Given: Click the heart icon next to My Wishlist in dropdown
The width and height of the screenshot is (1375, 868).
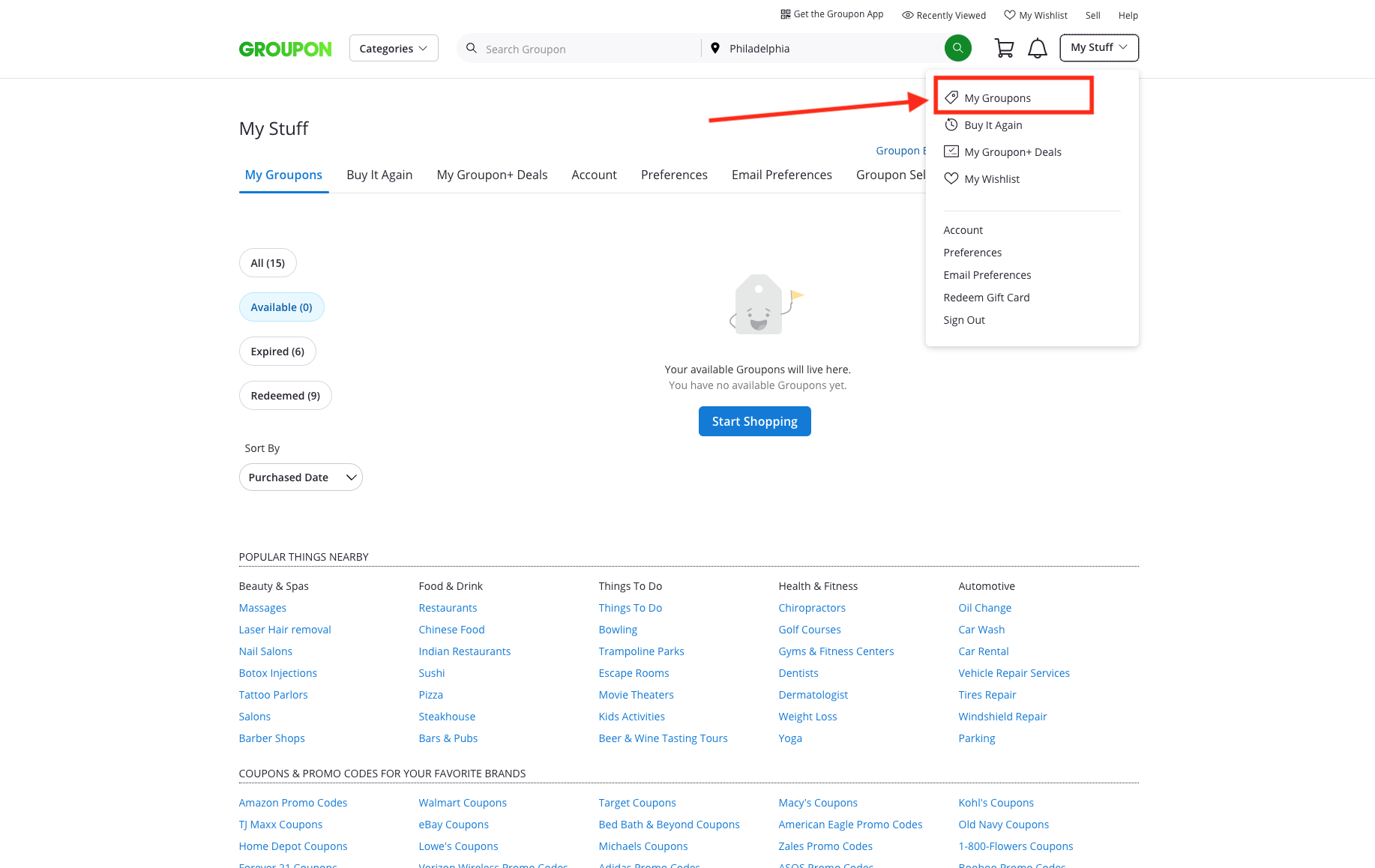Looking at the screenshot, I should point(951,178).
